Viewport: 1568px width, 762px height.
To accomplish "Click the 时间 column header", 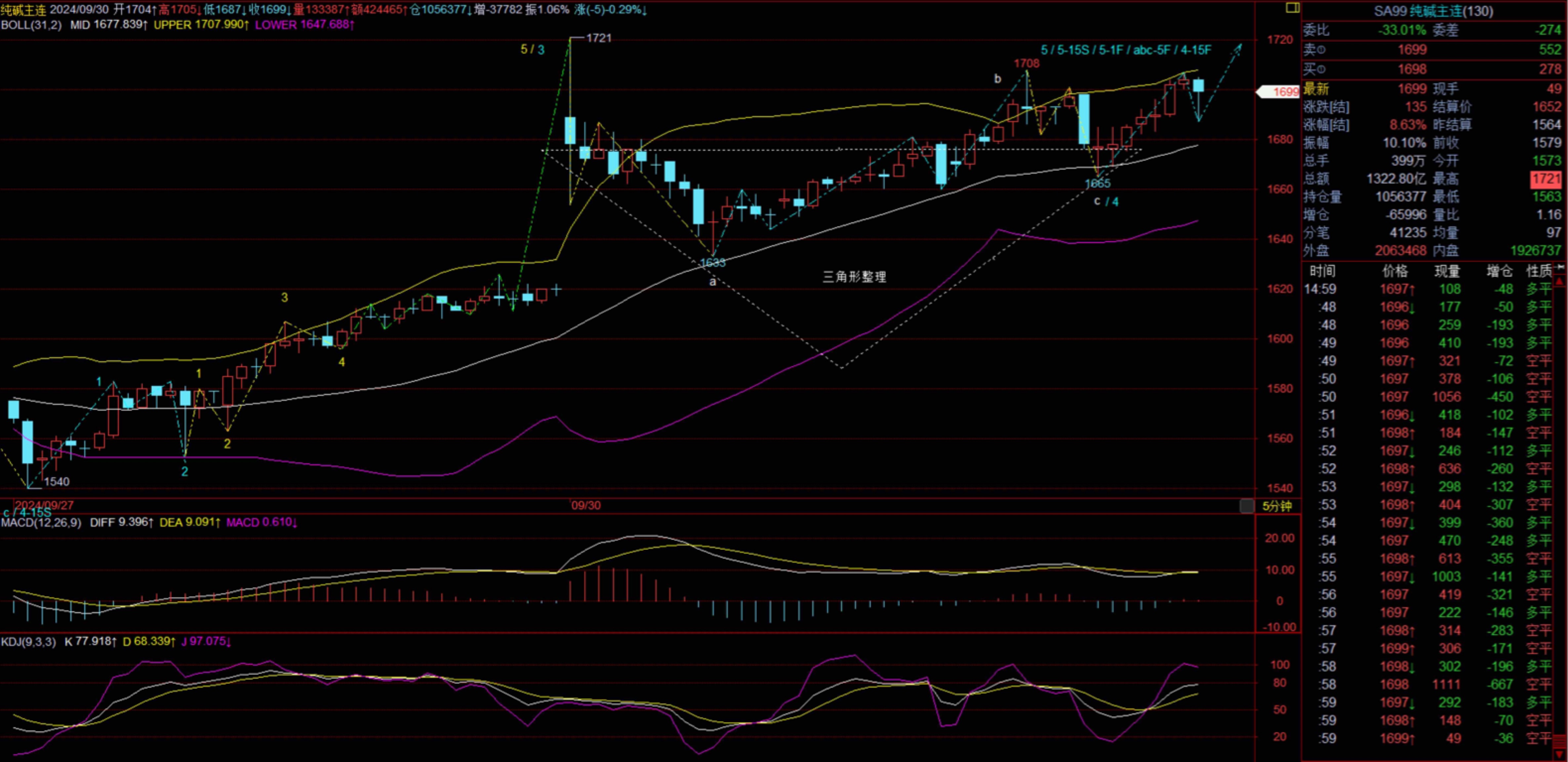I will (1322, 271).
